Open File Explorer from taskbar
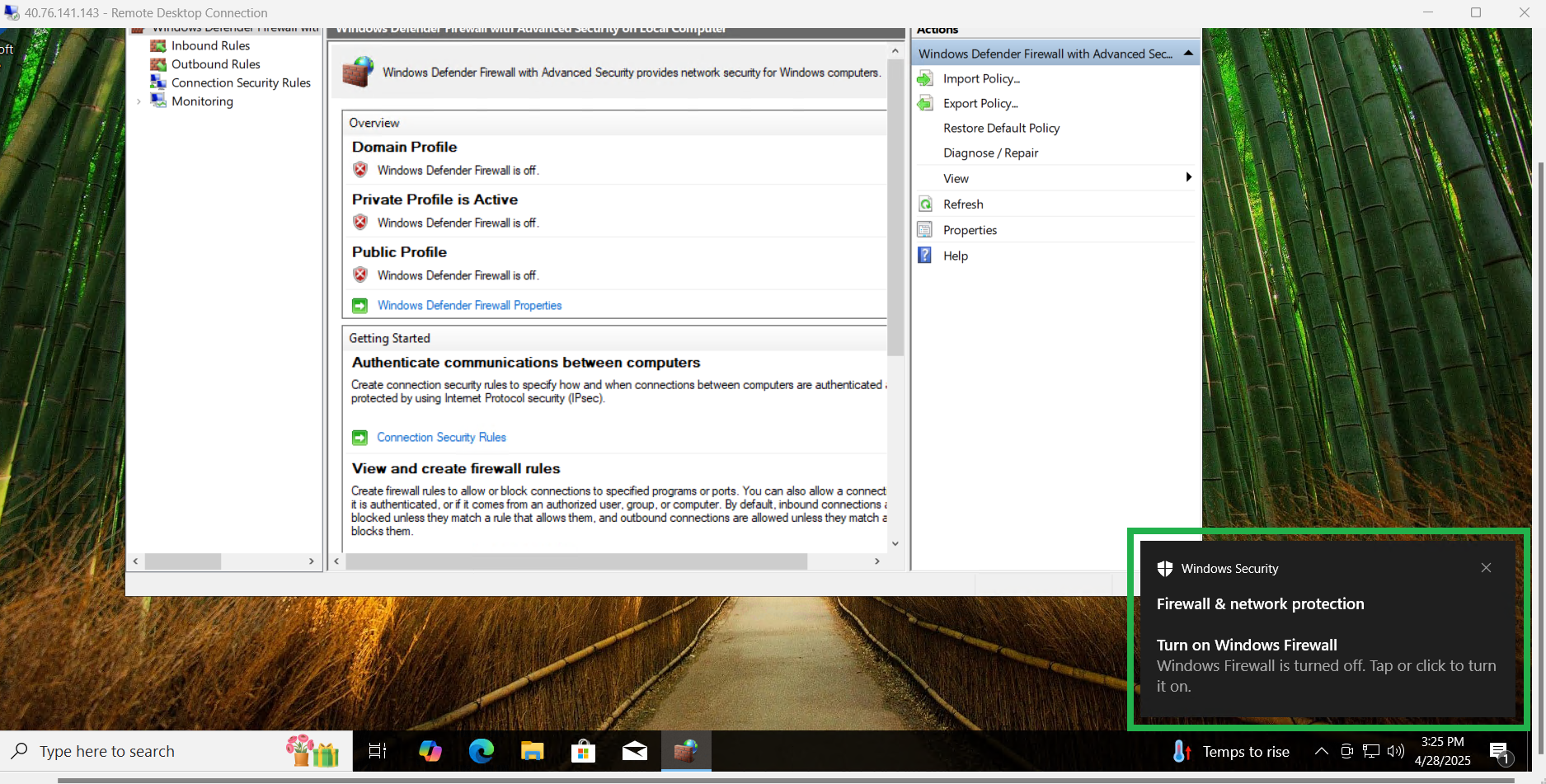Viewport: 1546px width, 784px height. pos(533,751)
